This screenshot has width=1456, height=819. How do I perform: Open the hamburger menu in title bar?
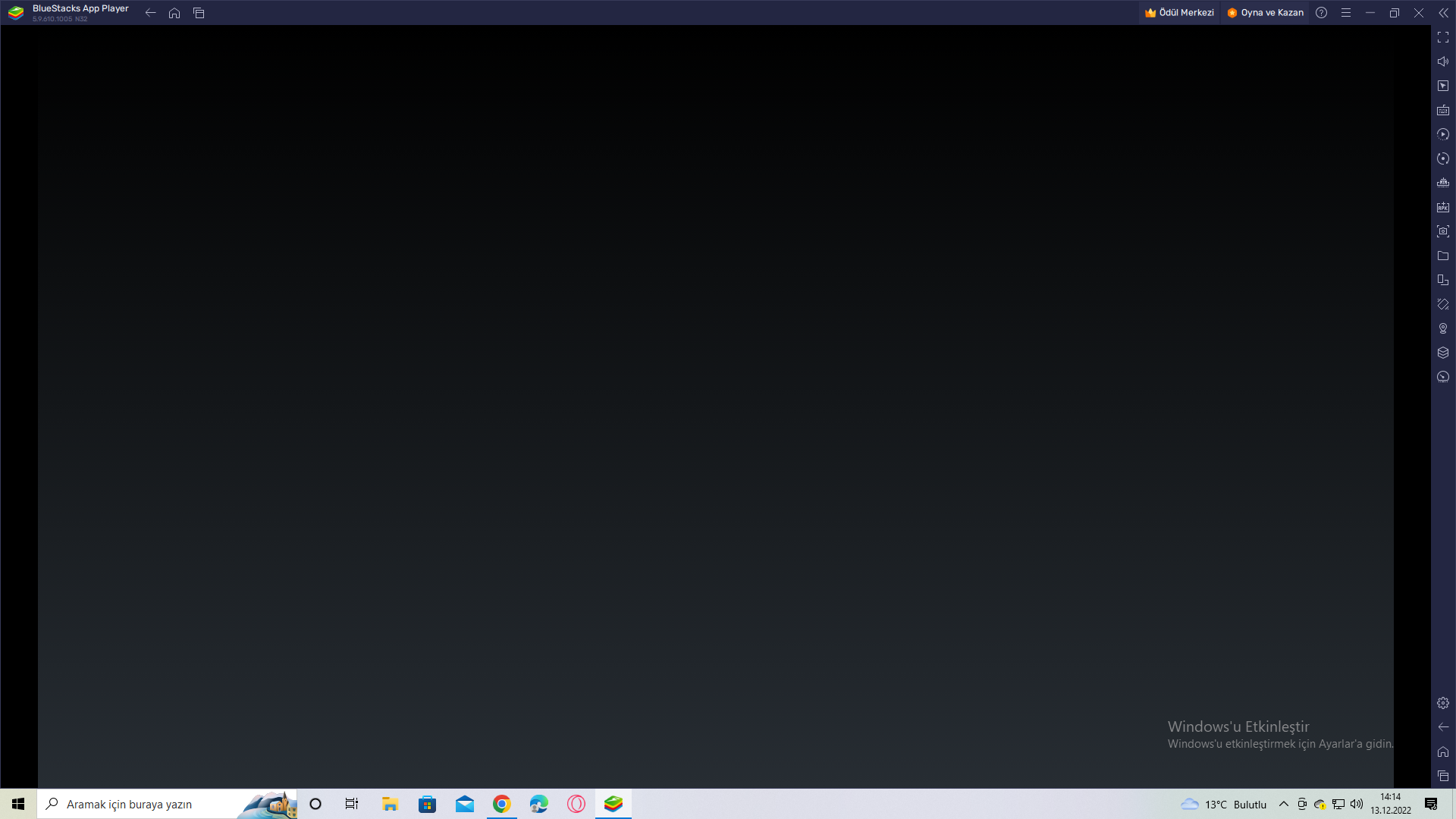coord(1345,13)
